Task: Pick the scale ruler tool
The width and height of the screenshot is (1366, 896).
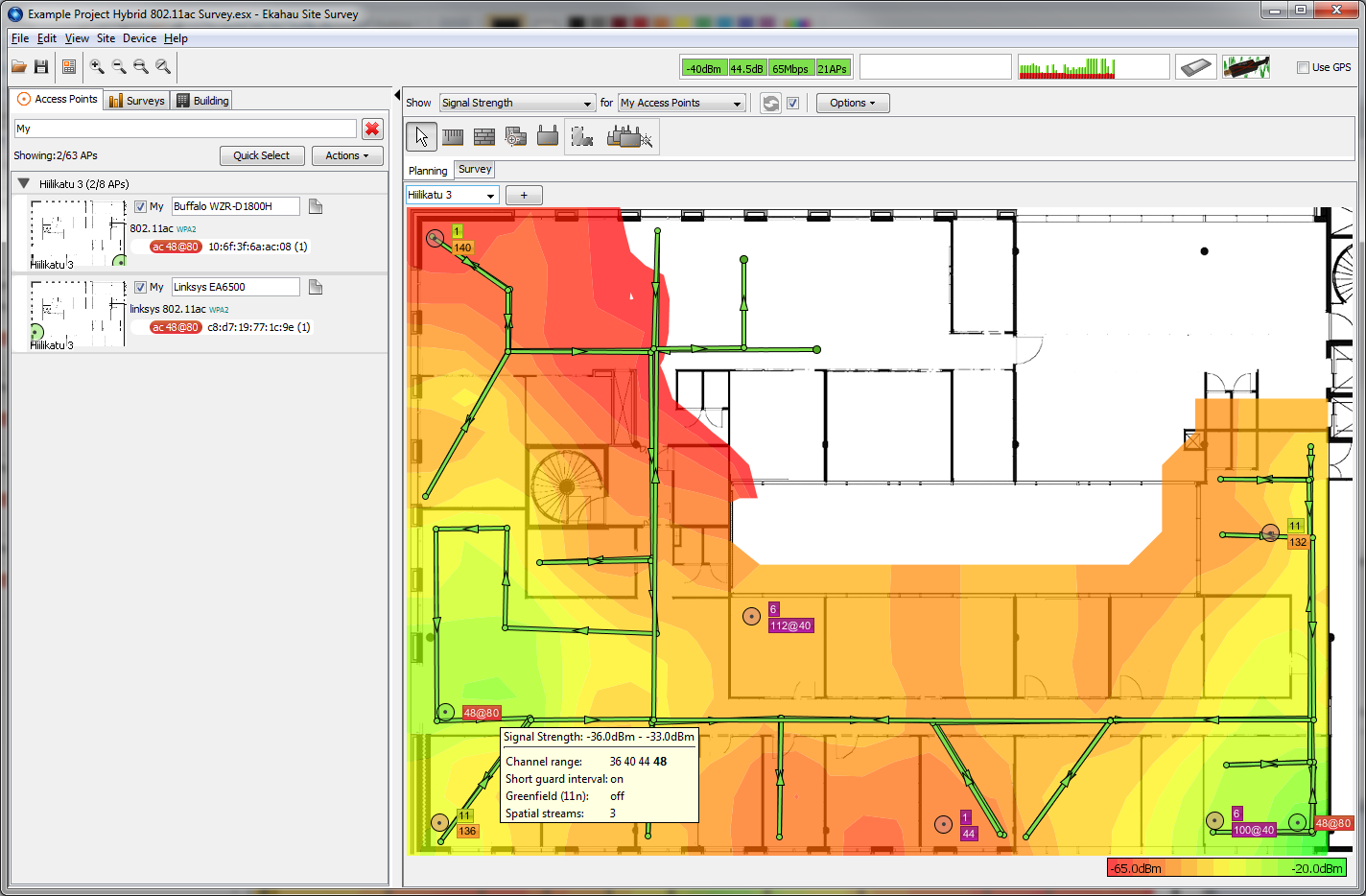Action: pyautogui.click(x=453, y=137)
